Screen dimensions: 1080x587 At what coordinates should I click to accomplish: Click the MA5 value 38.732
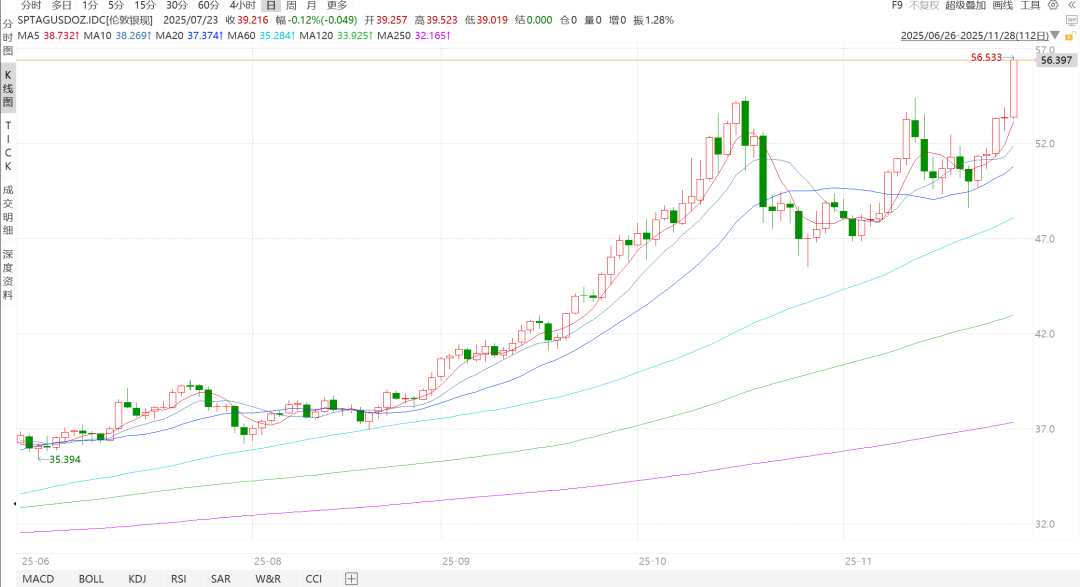(x=61, y=35)
